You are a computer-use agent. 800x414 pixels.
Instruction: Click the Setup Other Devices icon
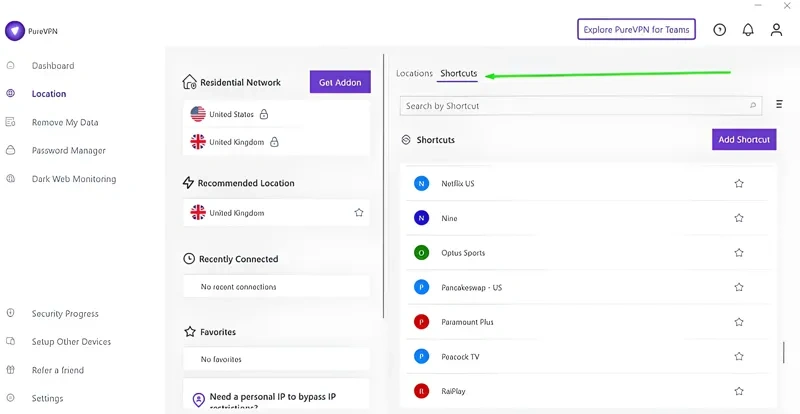10,341
